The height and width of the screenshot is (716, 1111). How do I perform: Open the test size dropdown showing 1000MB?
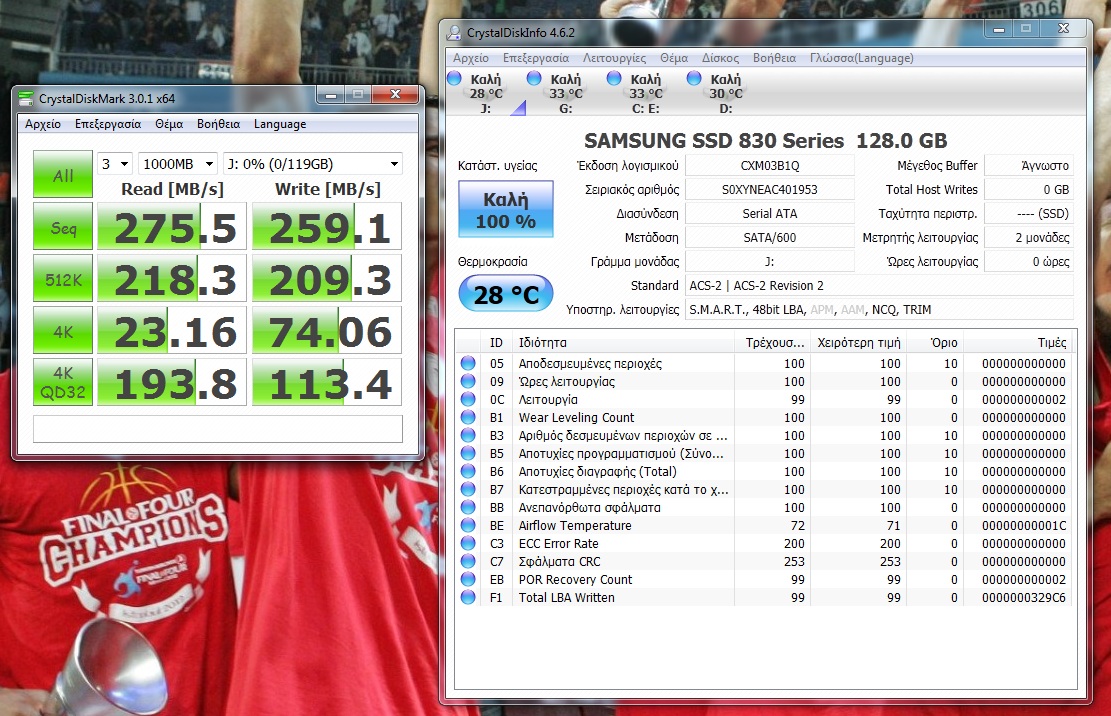coord(178,164)
